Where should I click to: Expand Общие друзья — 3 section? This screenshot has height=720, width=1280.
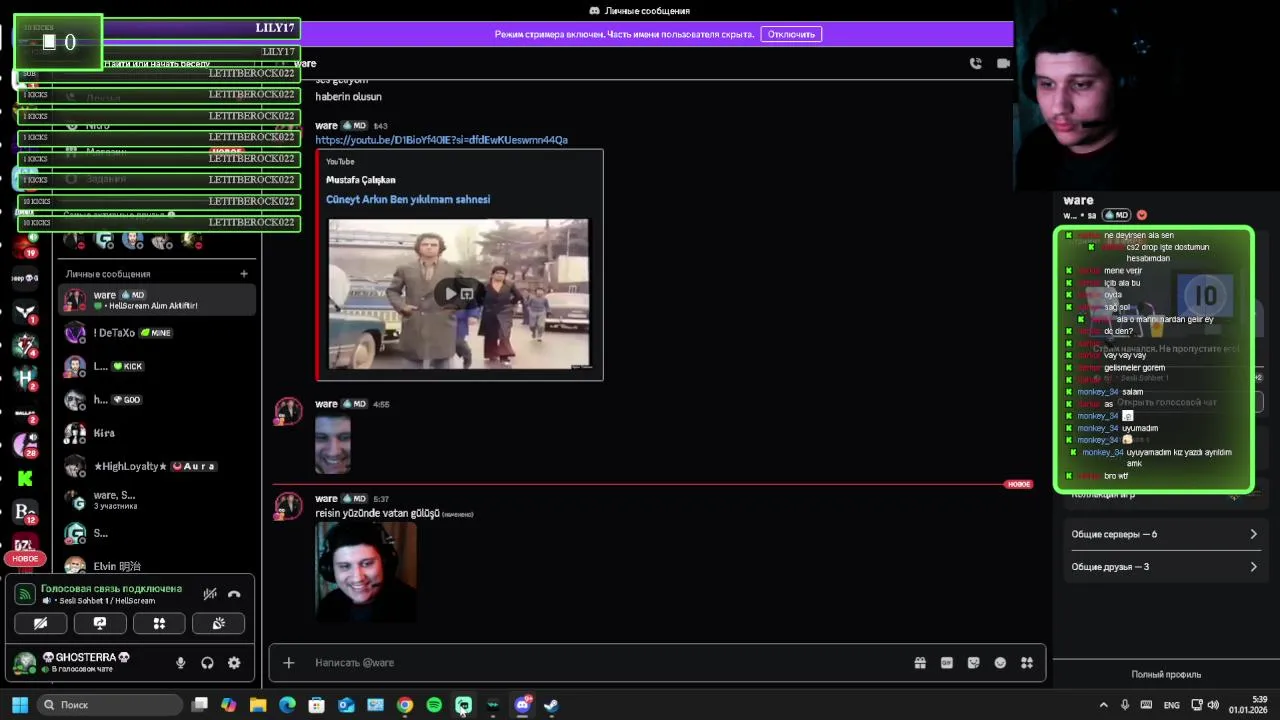(x=1164, y=567)
